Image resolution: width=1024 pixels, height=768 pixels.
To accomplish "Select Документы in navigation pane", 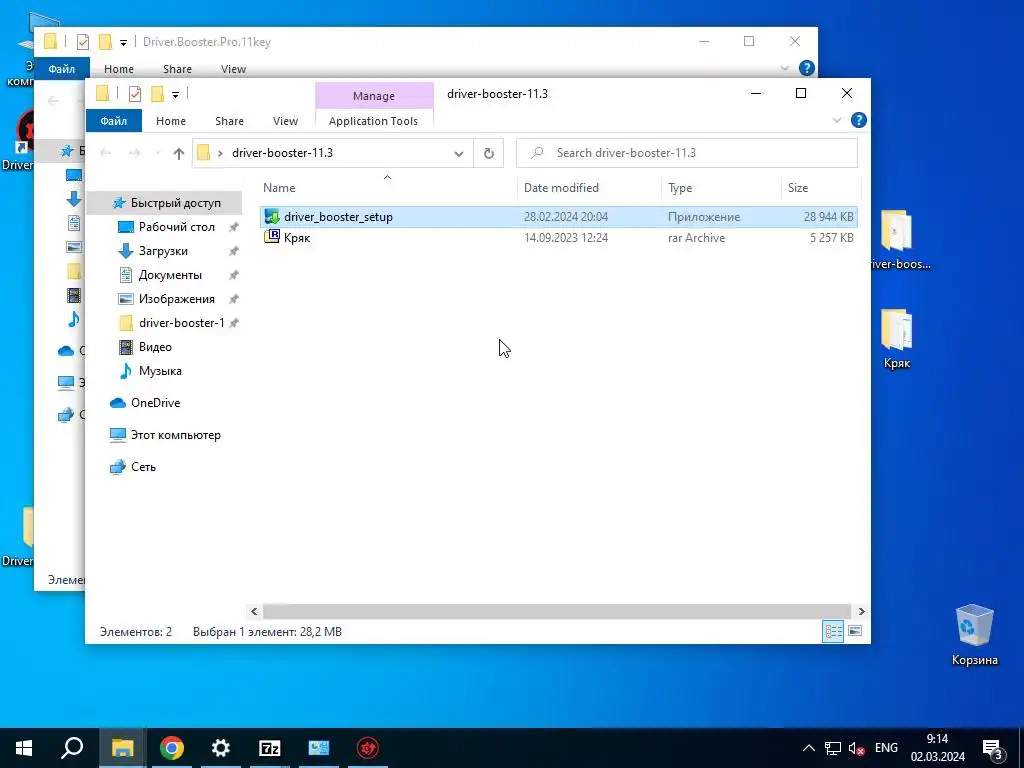I will [x=170, y=275].
